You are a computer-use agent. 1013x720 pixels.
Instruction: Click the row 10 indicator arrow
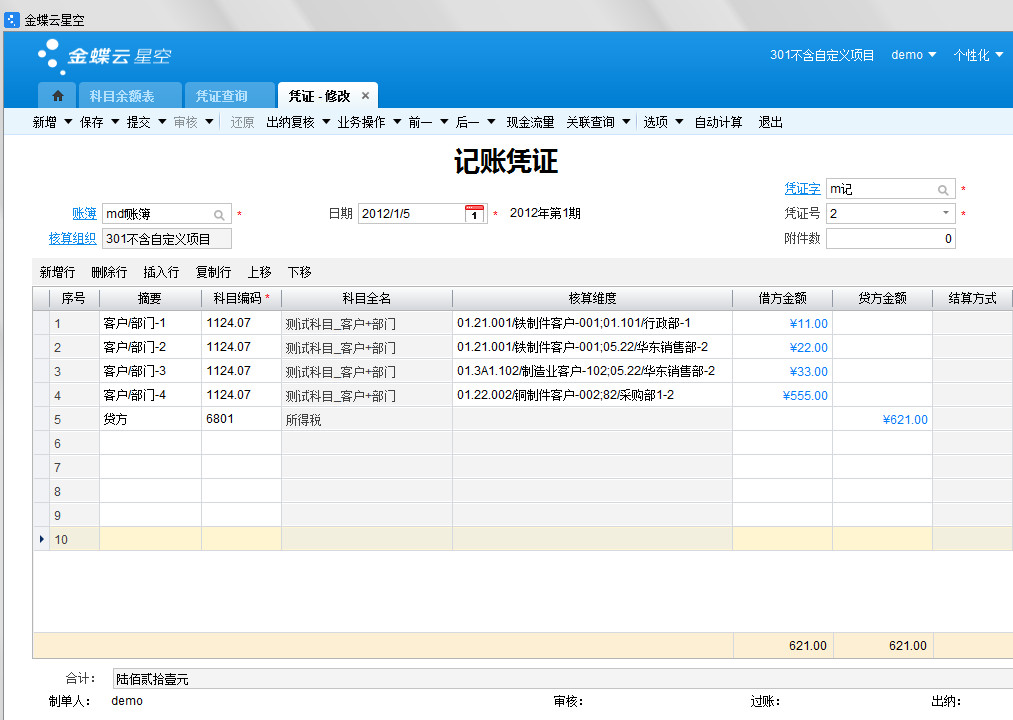[x=41, y=539]
